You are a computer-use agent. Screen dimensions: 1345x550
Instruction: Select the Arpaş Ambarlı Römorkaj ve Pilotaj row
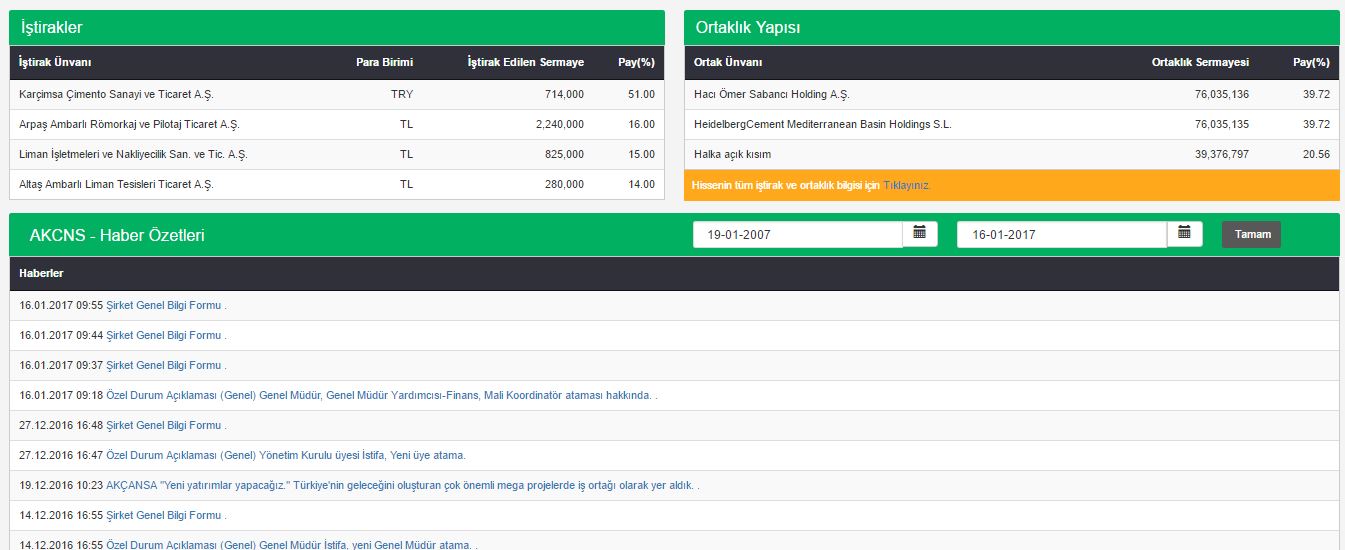[337, 124]
